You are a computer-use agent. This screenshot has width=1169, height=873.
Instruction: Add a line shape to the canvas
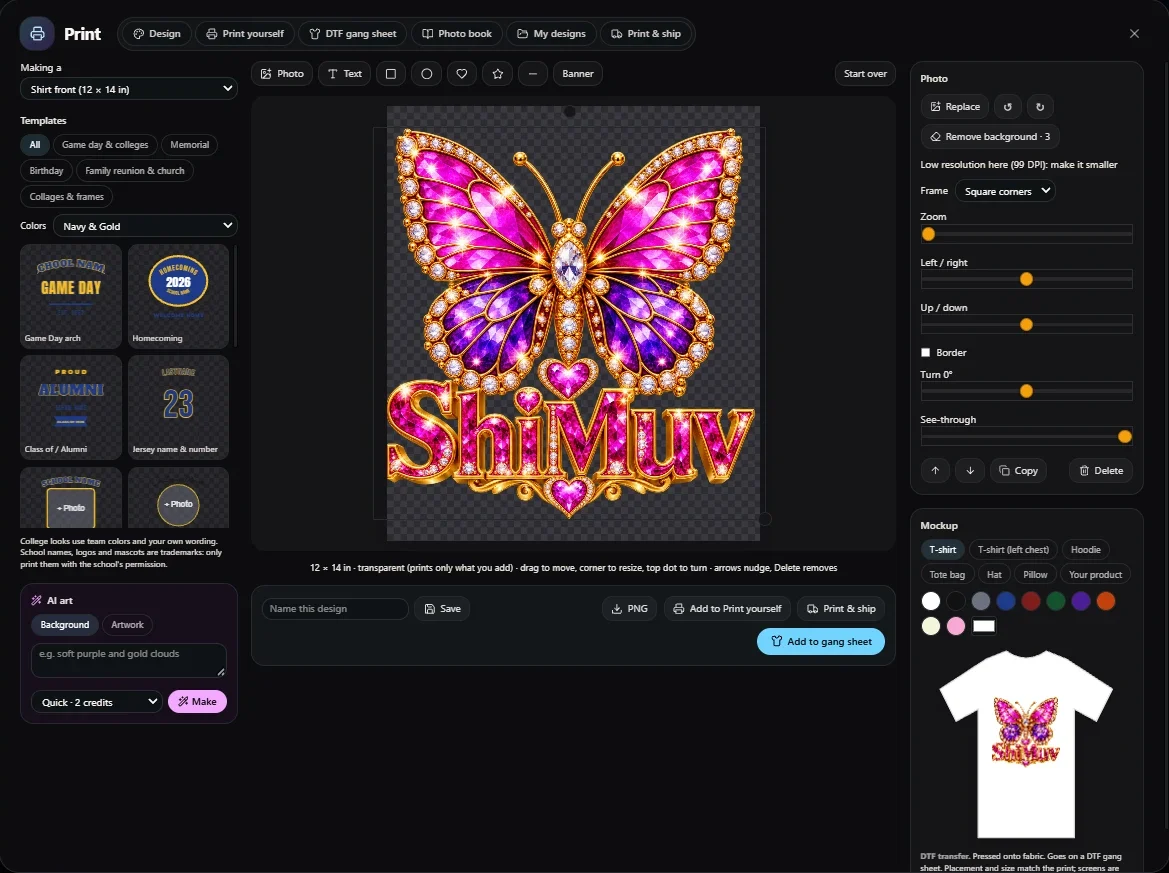(533, 74)
